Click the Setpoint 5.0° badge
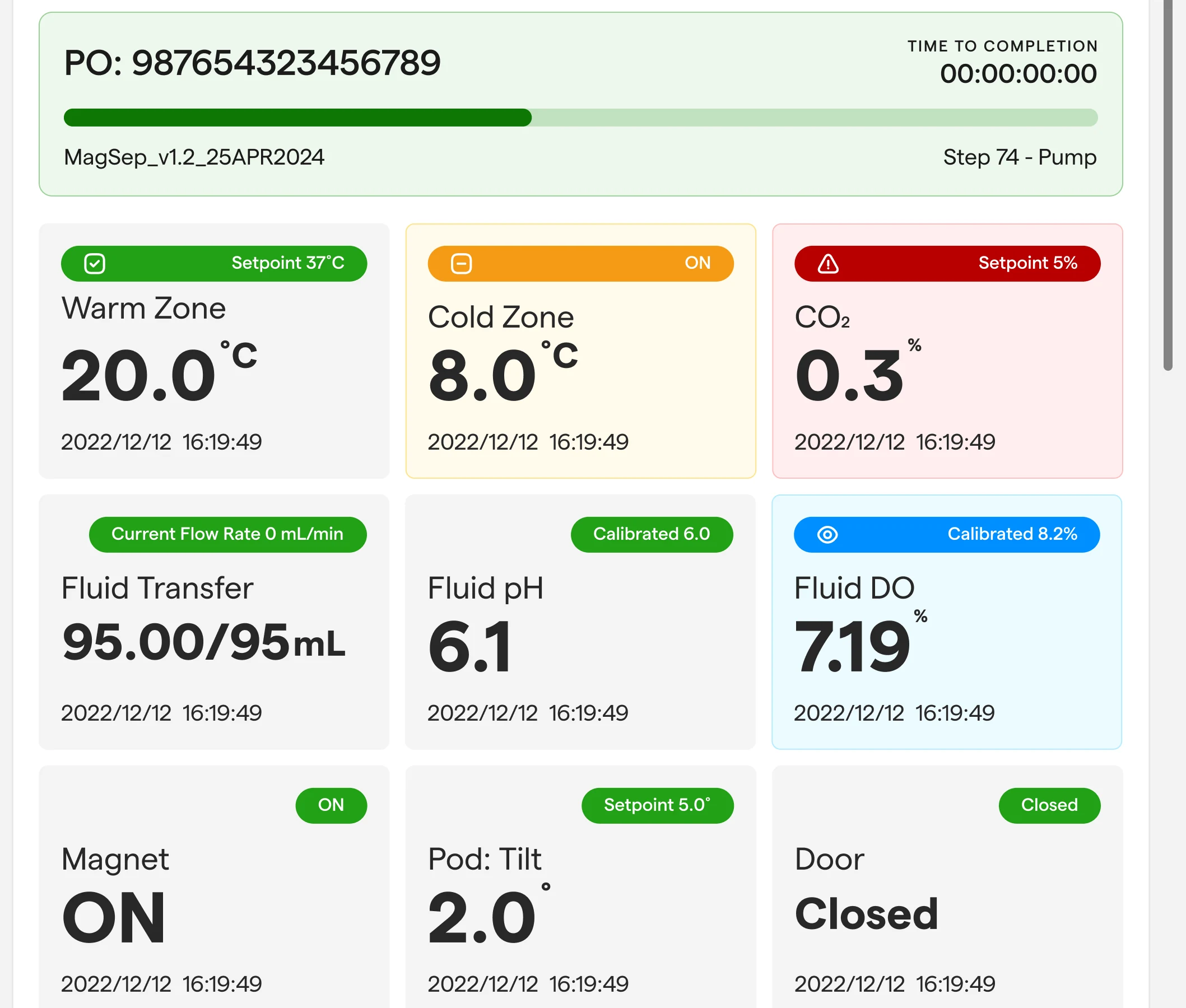The width and height of the screenshot is (1186, 1008). pyautogui.click(x=657, y=805)
